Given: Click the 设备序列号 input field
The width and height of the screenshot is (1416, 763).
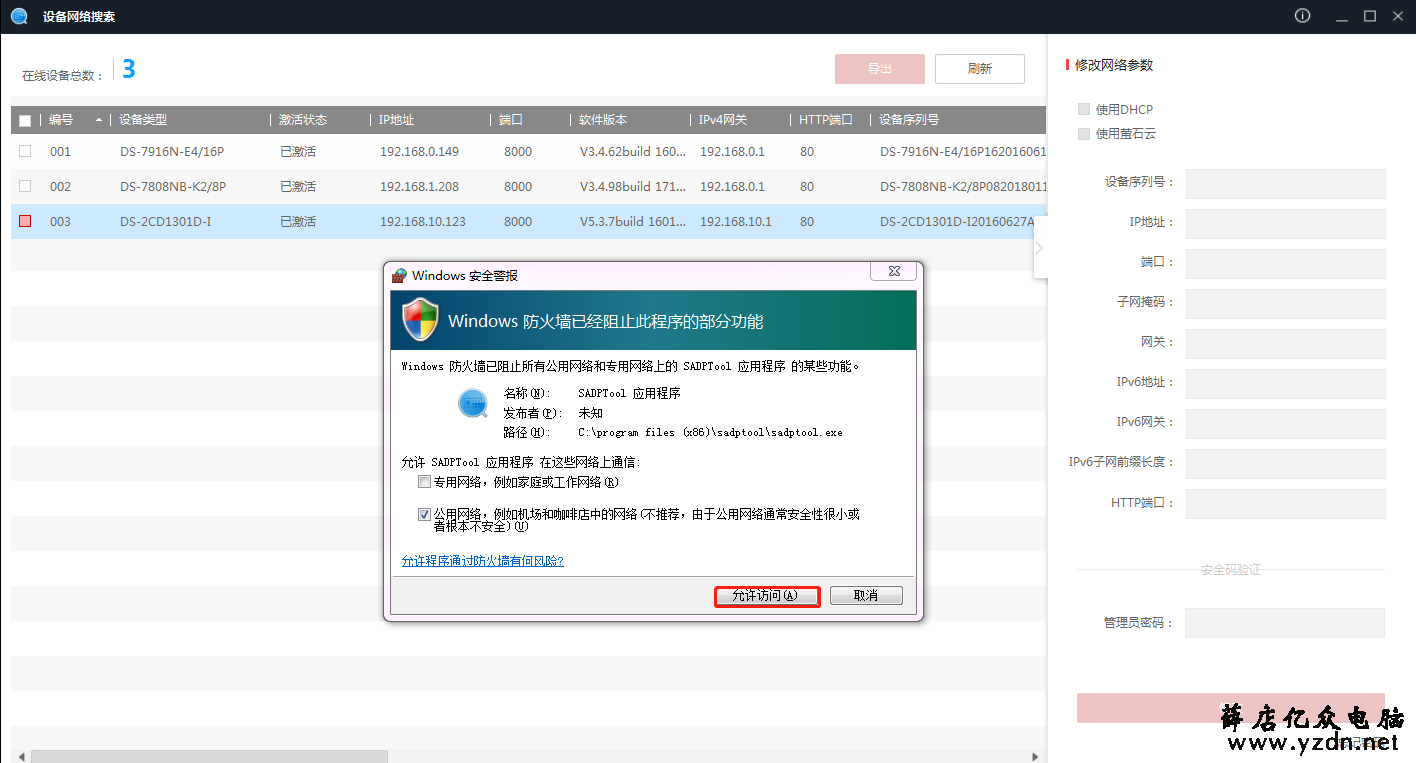Looking at the screenshot, I should pos(1286,184).
